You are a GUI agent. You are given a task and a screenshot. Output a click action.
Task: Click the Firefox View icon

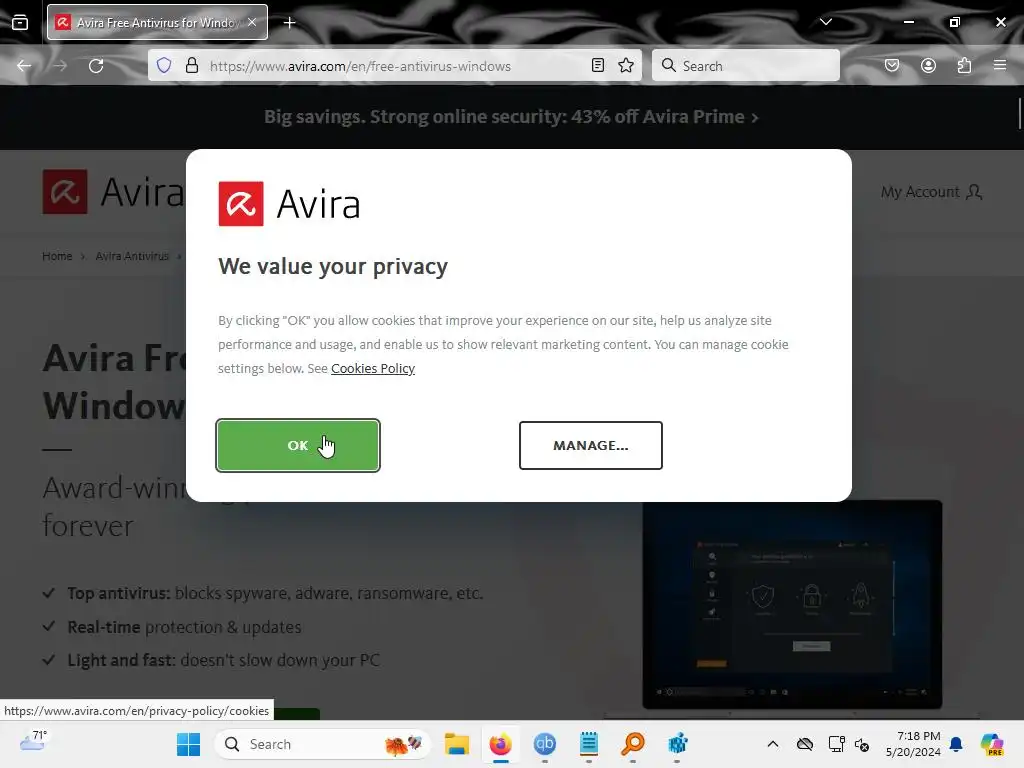pos(20,23)
